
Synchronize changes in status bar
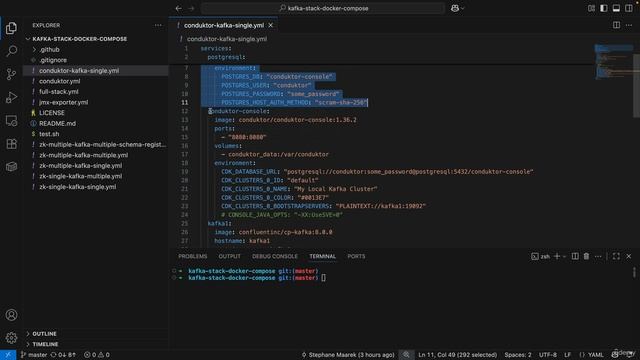coord(63,355)
